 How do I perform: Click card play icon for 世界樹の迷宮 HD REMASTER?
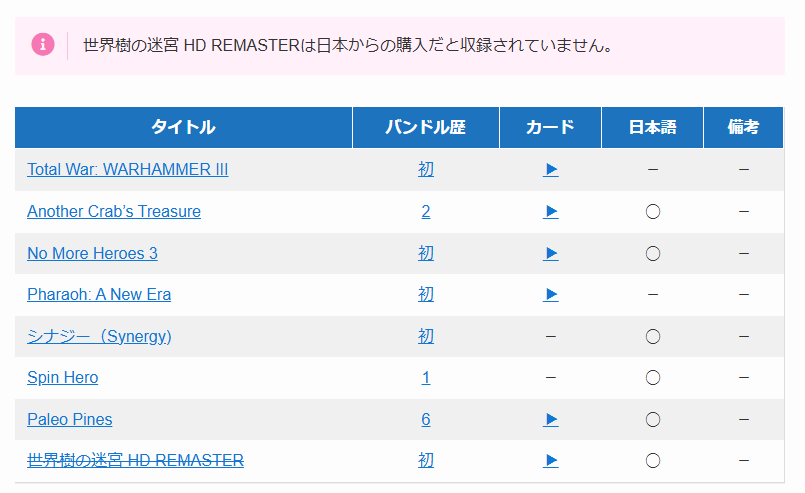click(x=551, y=461)
